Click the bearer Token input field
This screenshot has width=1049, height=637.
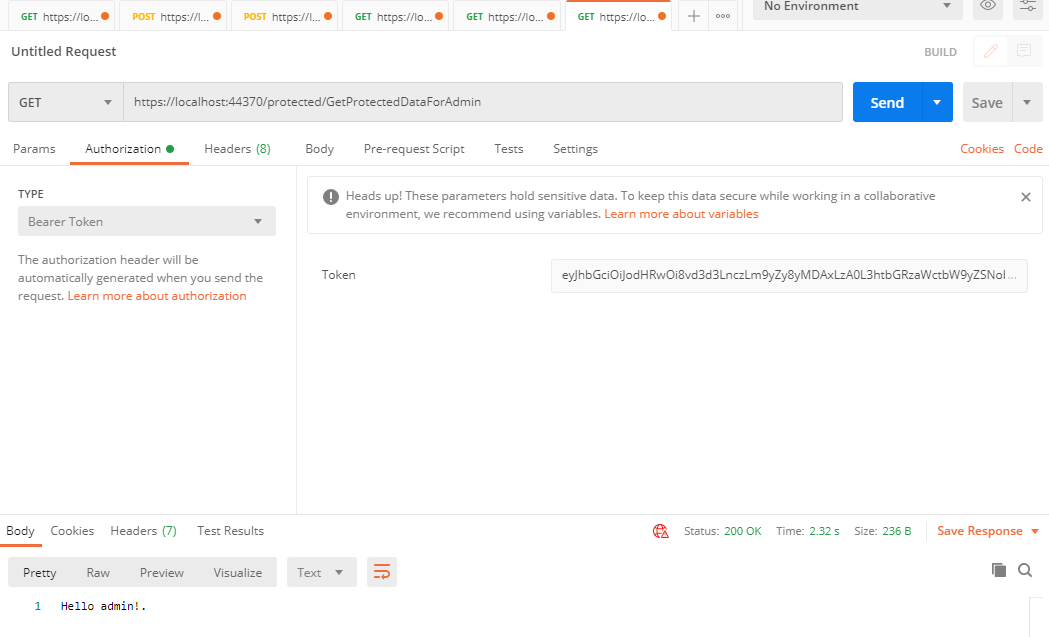click(790, 275)
